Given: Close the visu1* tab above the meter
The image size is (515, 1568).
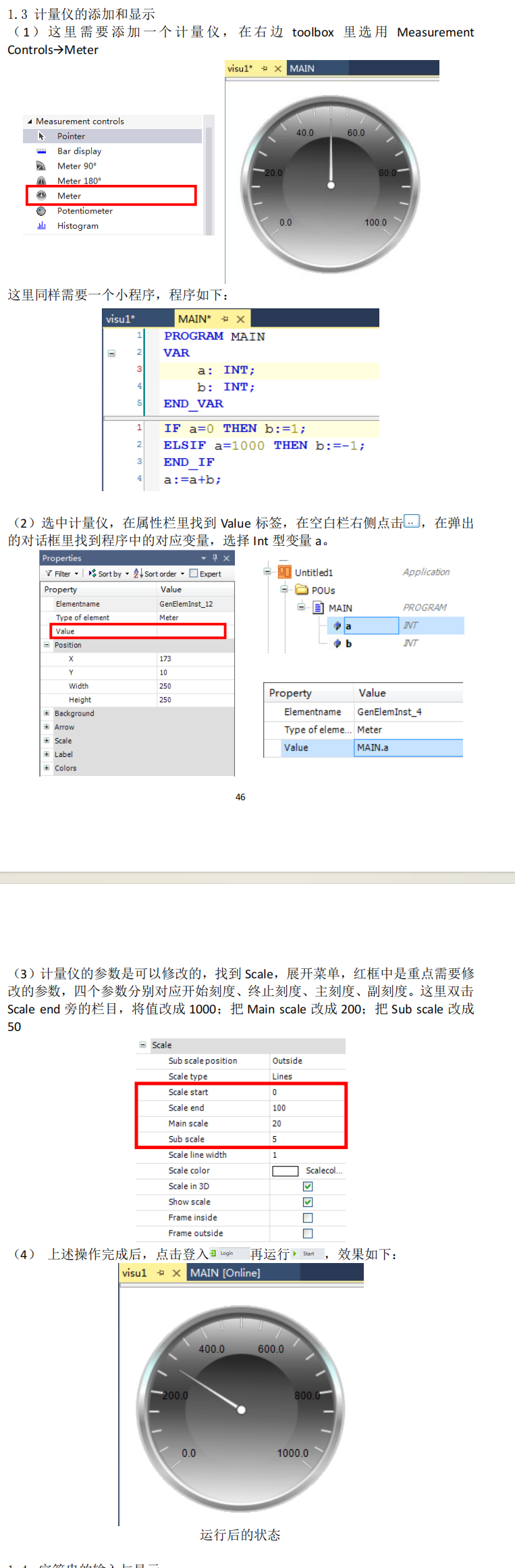Looking at the screenshot, I should (x=277, y=69).
